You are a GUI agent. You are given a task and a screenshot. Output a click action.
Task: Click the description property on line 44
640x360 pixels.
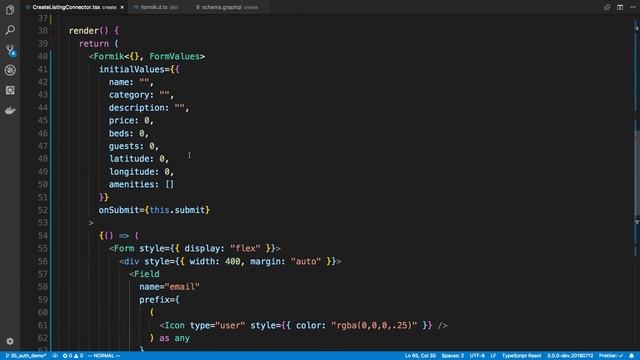pyautogui.click(x=136, y=108)
